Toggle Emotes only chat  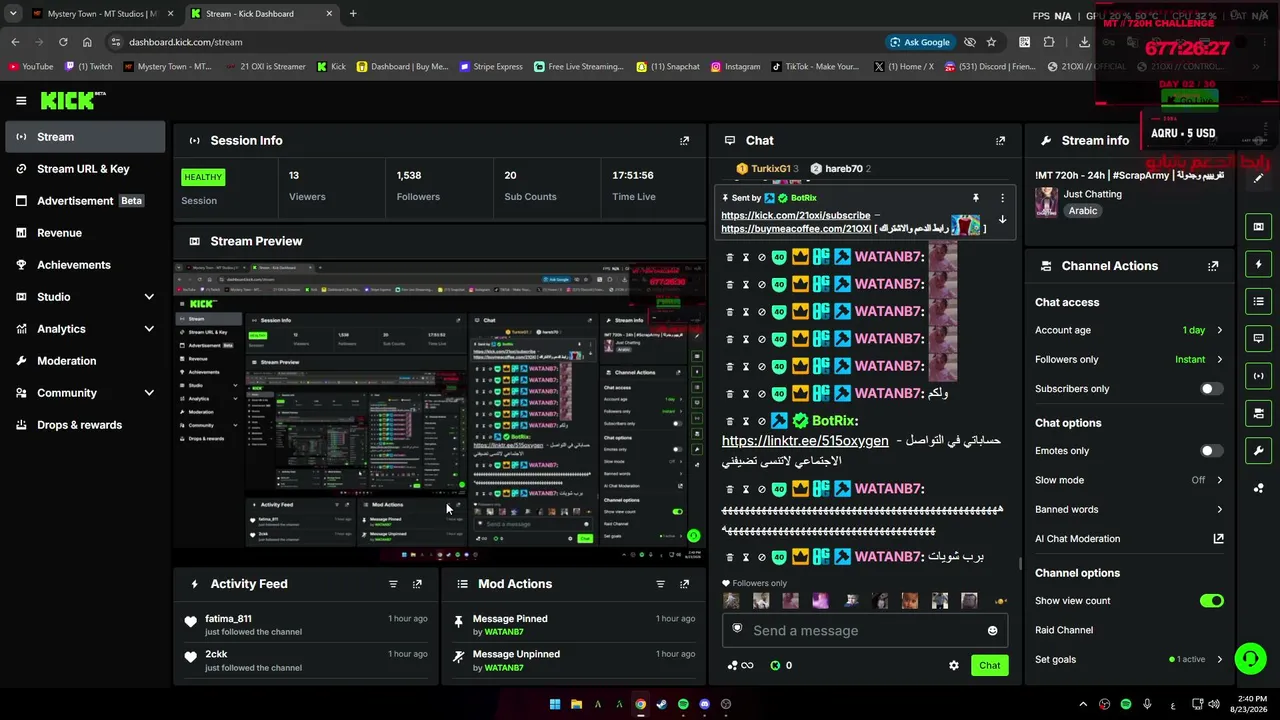(1211, 451)
